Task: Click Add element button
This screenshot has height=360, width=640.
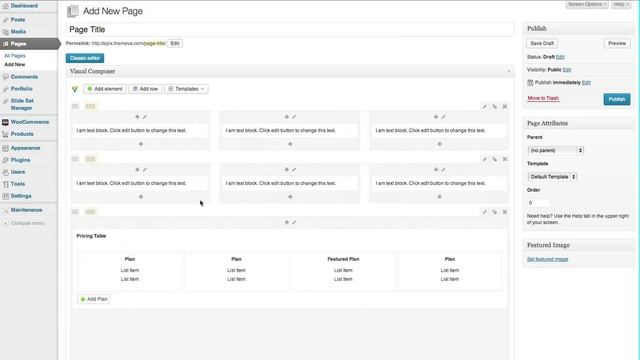Action: 105,89
